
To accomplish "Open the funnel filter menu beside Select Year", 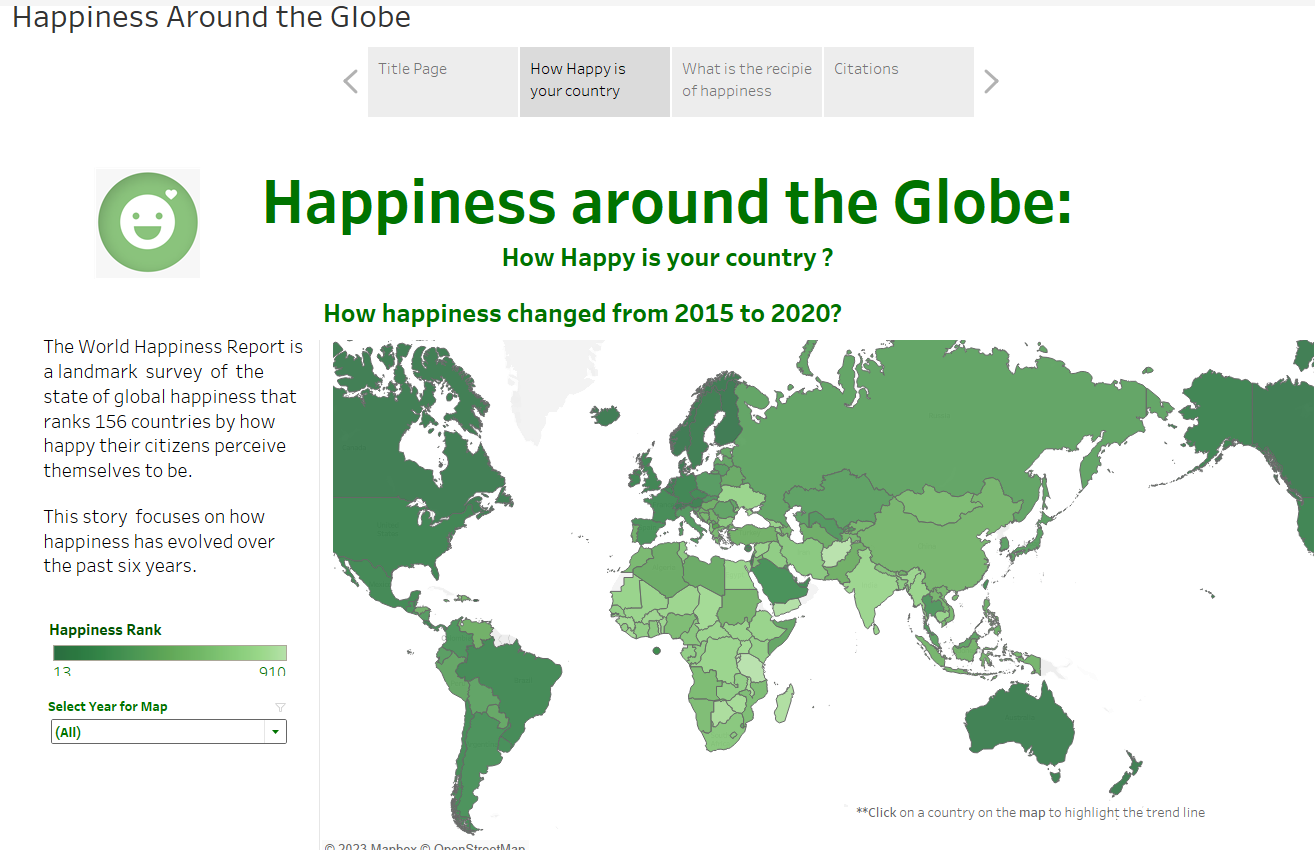I will (x=280, y=706).
